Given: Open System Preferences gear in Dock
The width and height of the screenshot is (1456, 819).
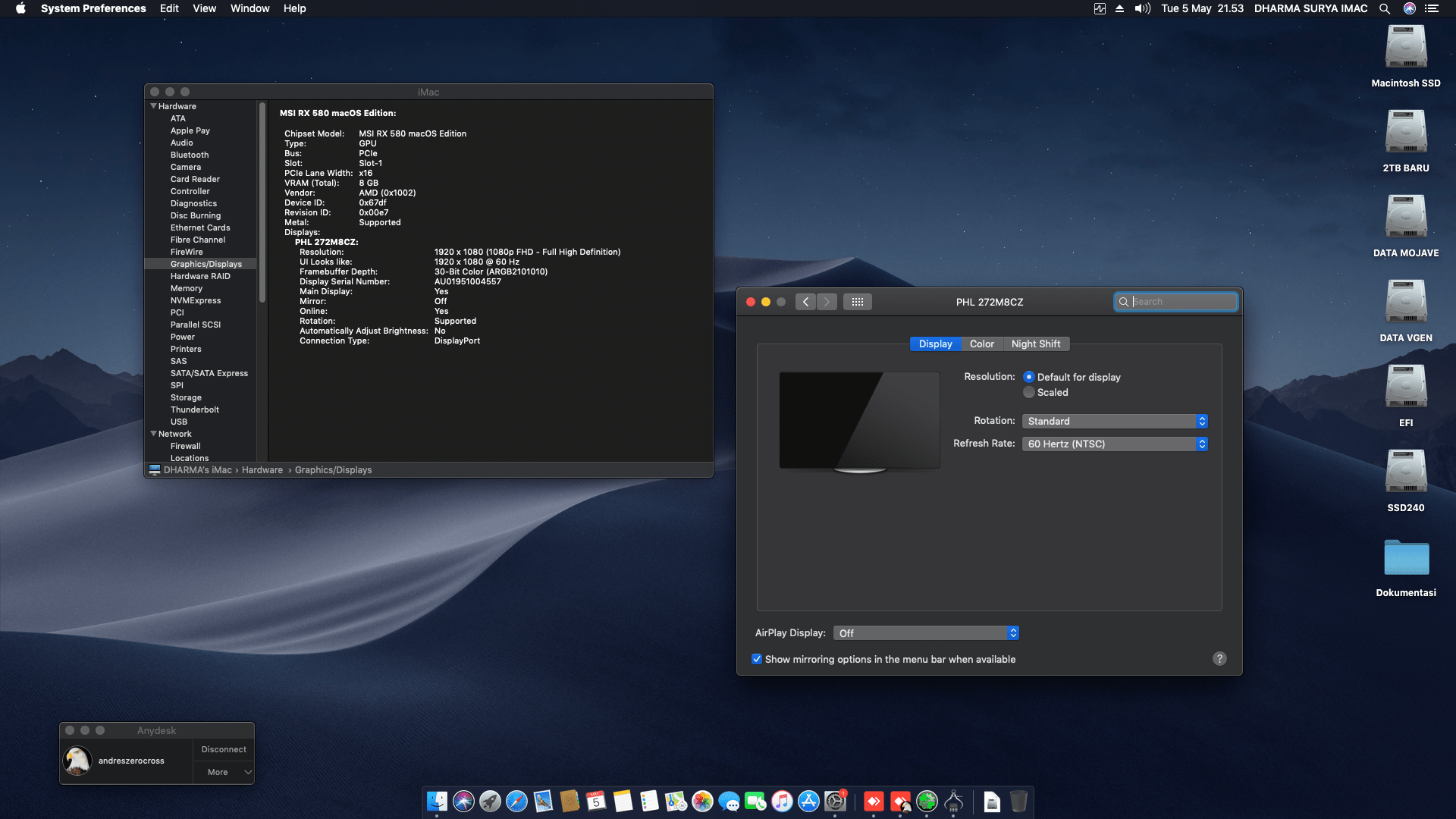Looking at the screenshot, I should point(835,801).
